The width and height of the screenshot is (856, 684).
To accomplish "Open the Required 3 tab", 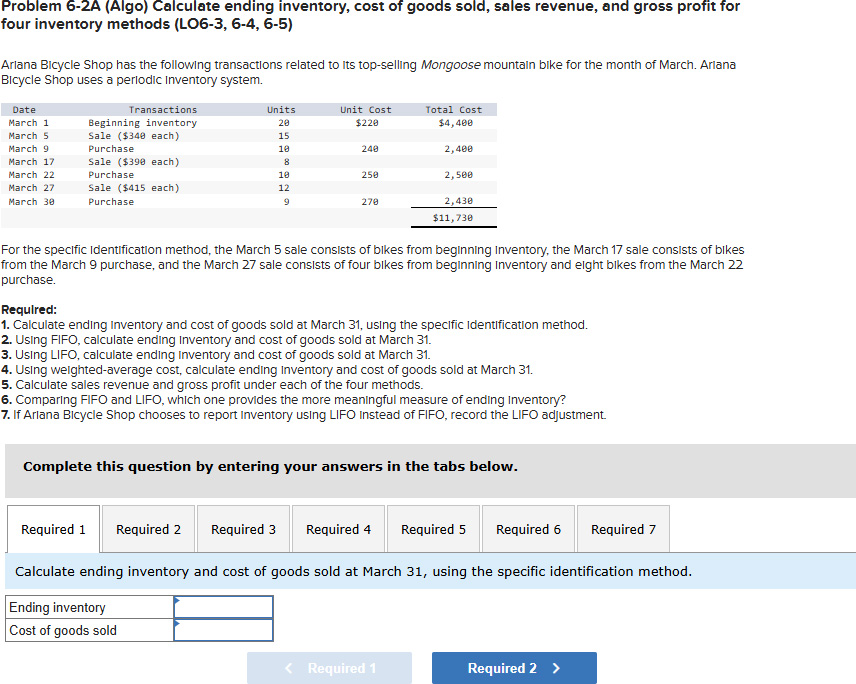I will click(243, 528).
